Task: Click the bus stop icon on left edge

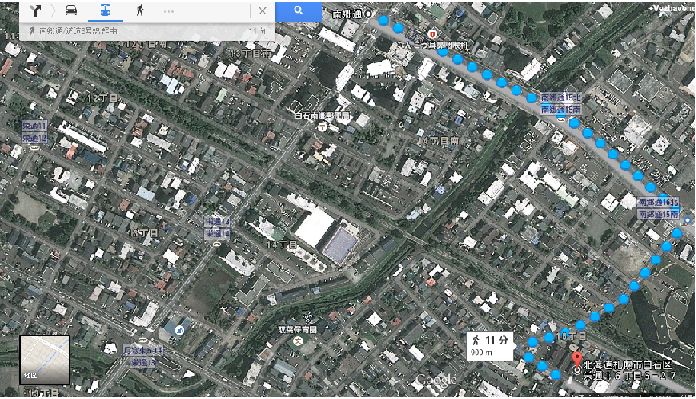Action: (35, 147)
